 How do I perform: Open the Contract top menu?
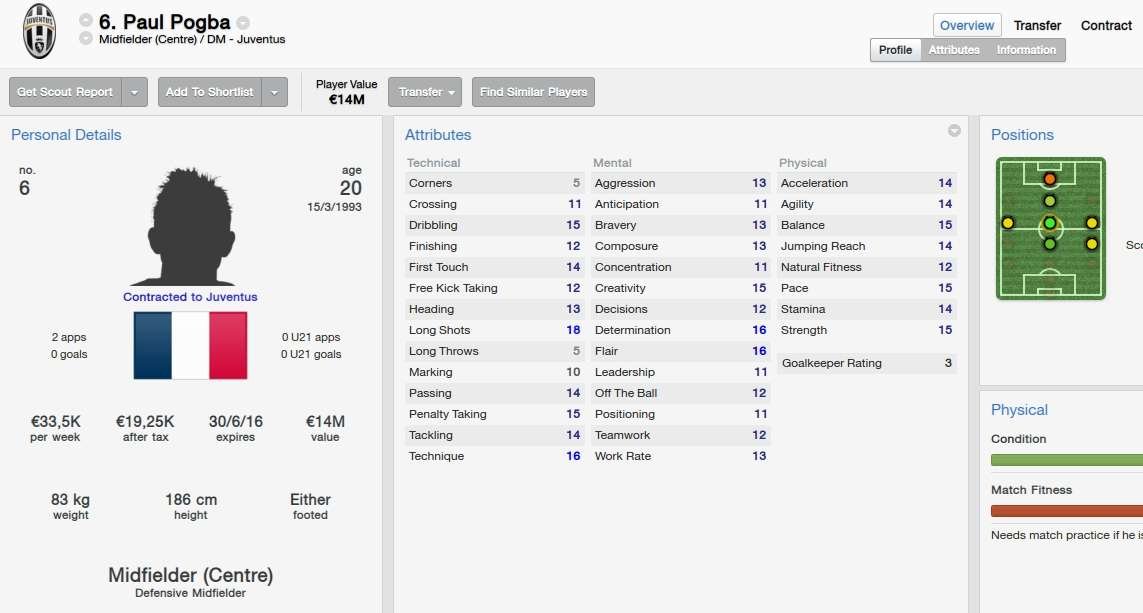click(1106, 25)
